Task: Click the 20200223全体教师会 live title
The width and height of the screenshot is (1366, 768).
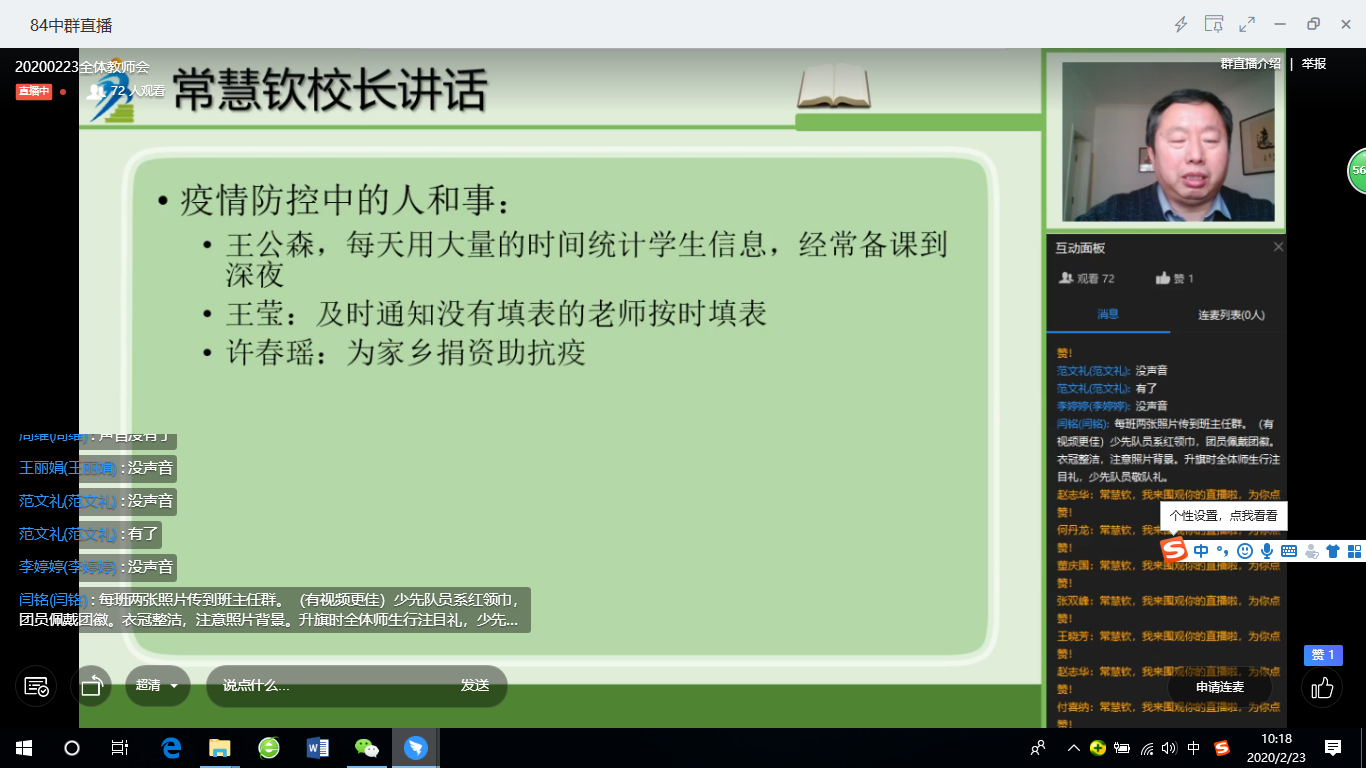Action: coord(82,67)
